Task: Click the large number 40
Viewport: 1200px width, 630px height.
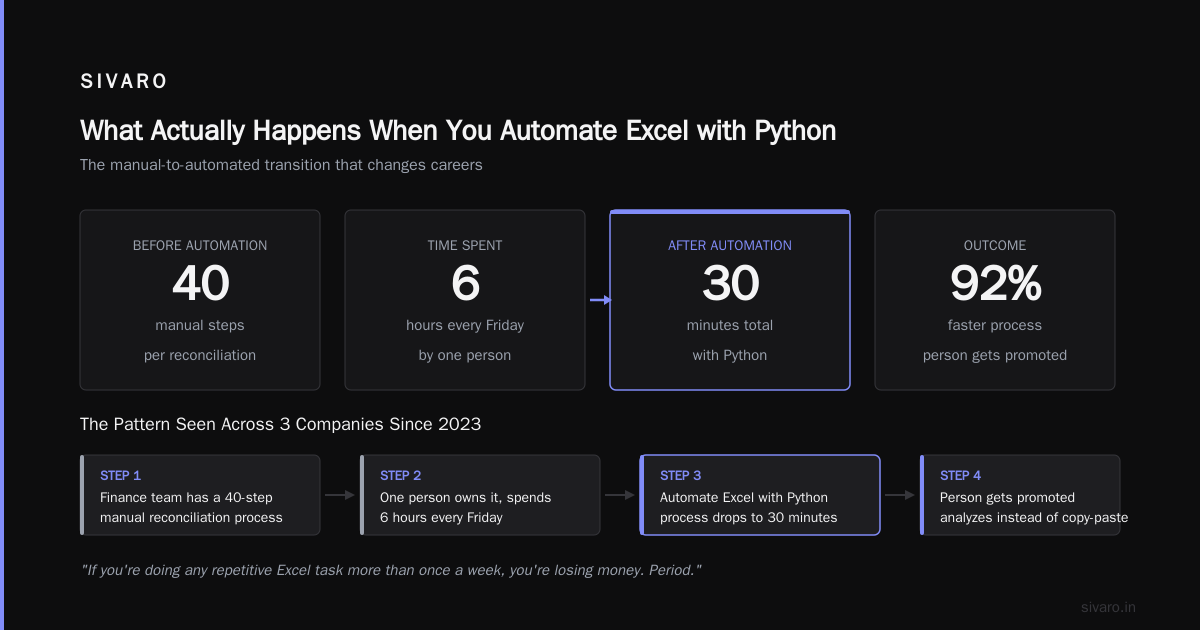Action: click(200, 284)
